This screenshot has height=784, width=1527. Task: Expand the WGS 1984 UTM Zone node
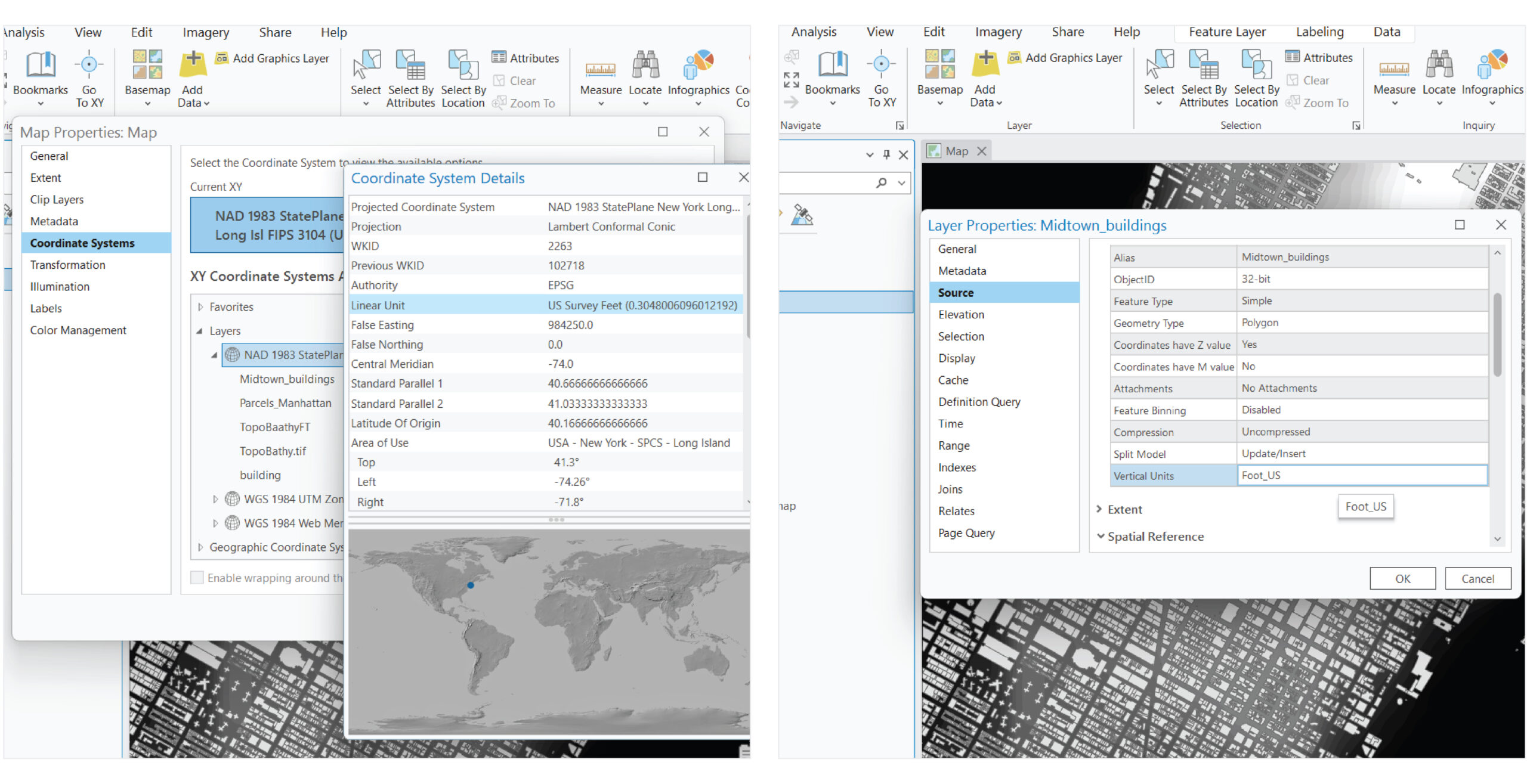(215, 499)
